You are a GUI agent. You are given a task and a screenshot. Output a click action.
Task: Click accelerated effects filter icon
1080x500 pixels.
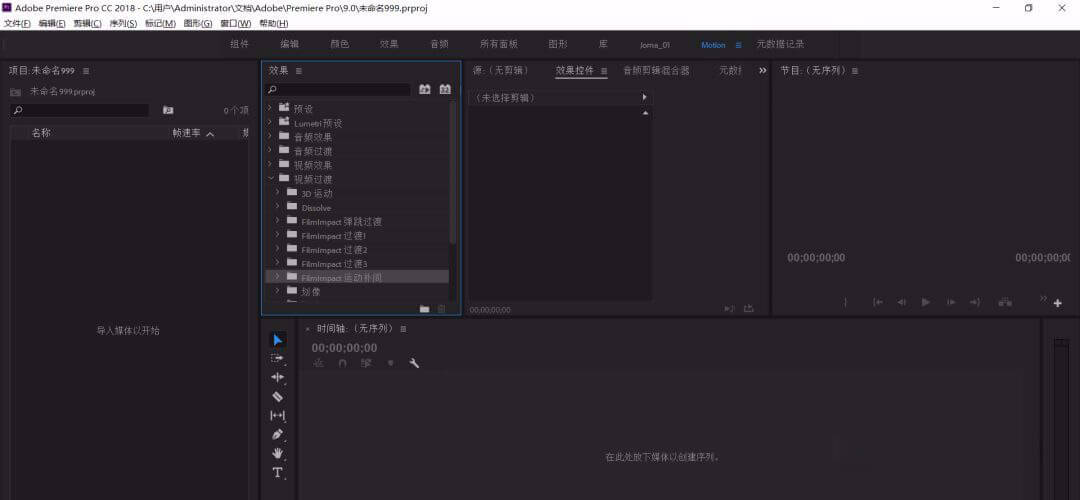point(425,90)
